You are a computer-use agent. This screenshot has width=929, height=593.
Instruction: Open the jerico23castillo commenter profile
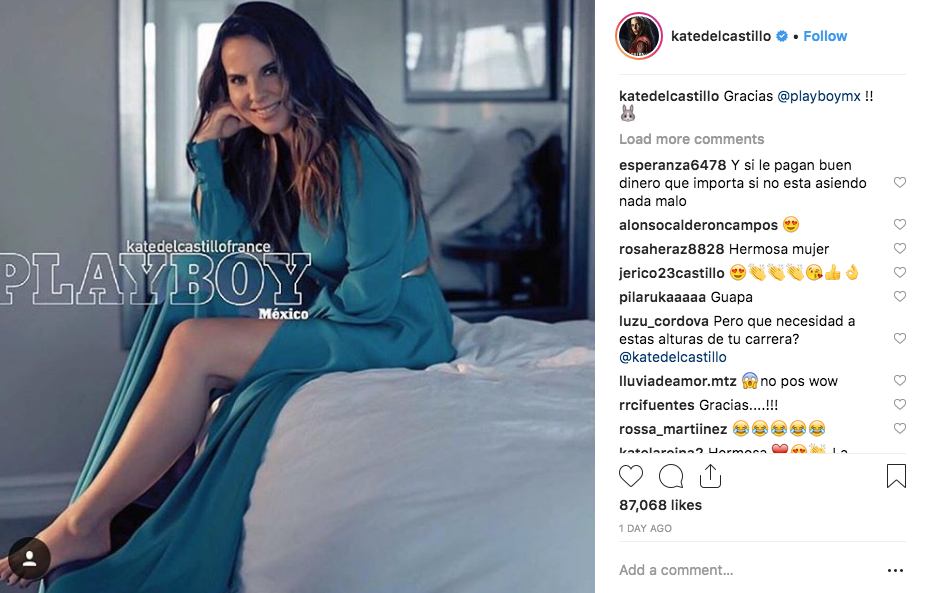pos(671,273)
